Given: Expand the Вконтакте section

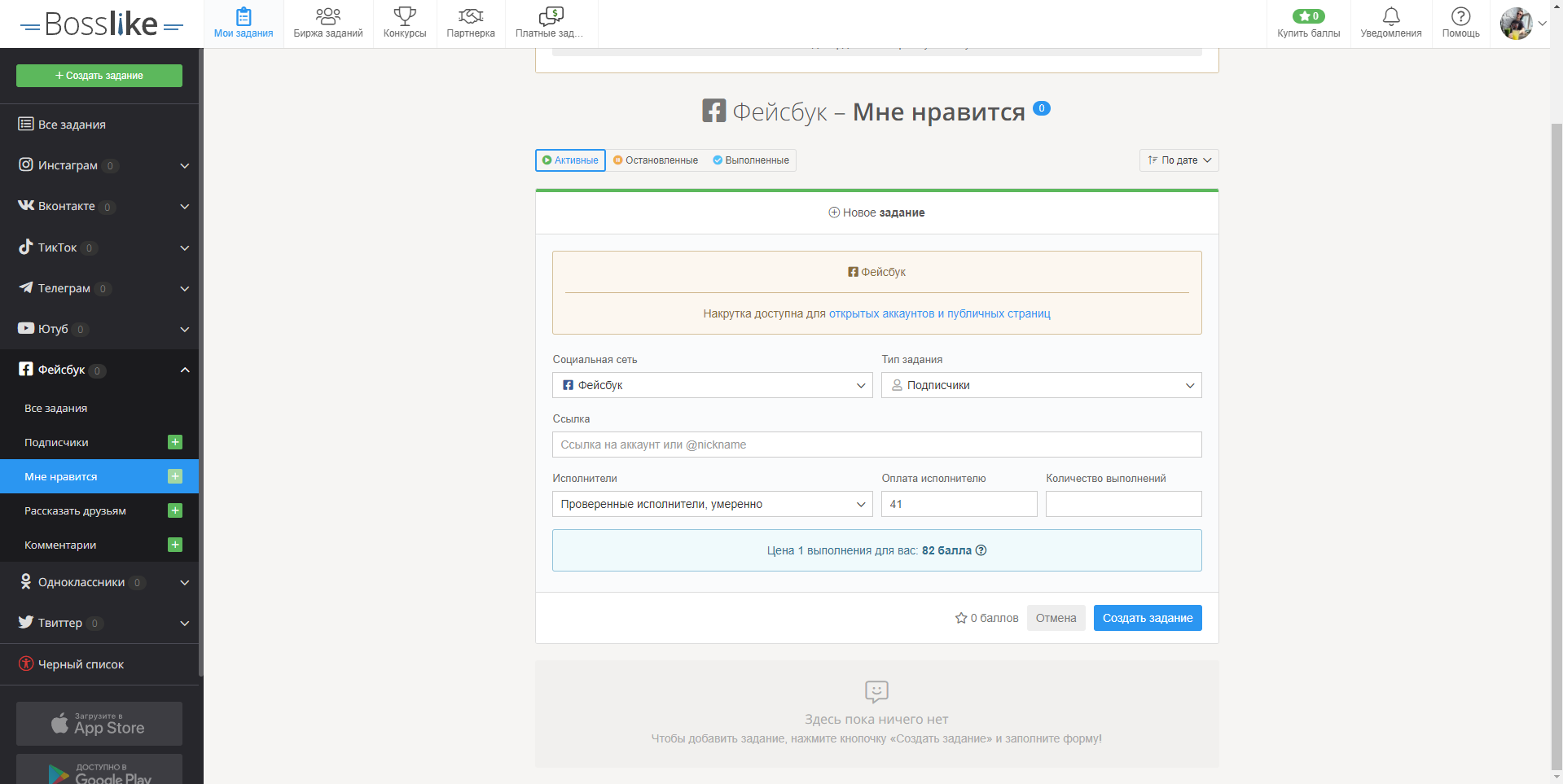Looking at the screenshot, I should pyautogui.click(x=185, y=206).
